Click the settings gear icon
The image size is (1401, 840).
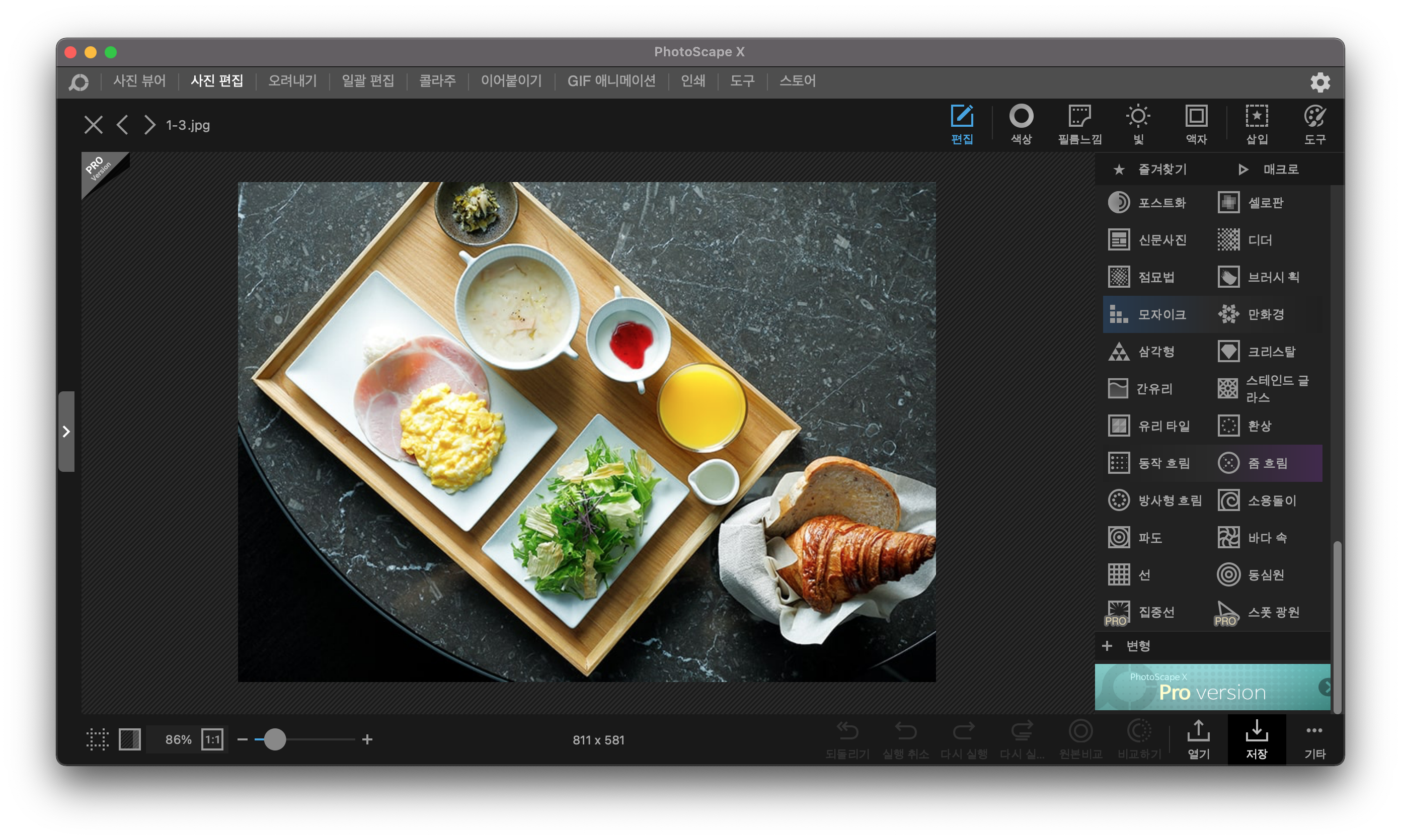[1320, 82]
